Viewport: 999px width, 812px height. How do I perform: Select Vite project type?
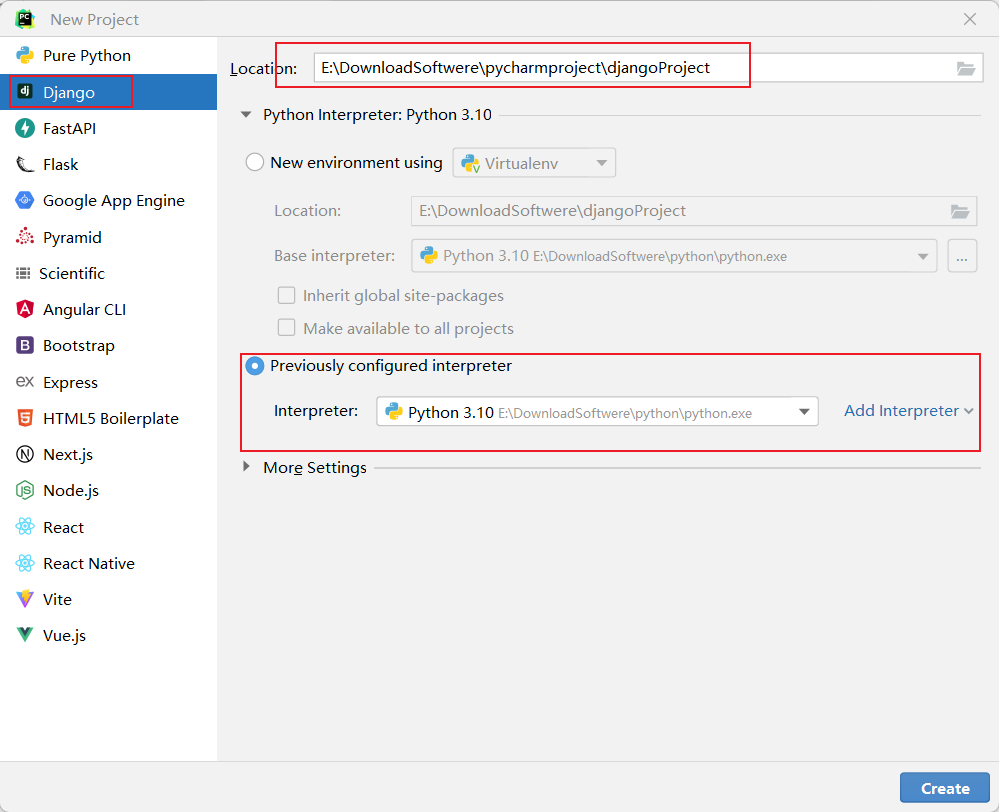pos(108,599)
